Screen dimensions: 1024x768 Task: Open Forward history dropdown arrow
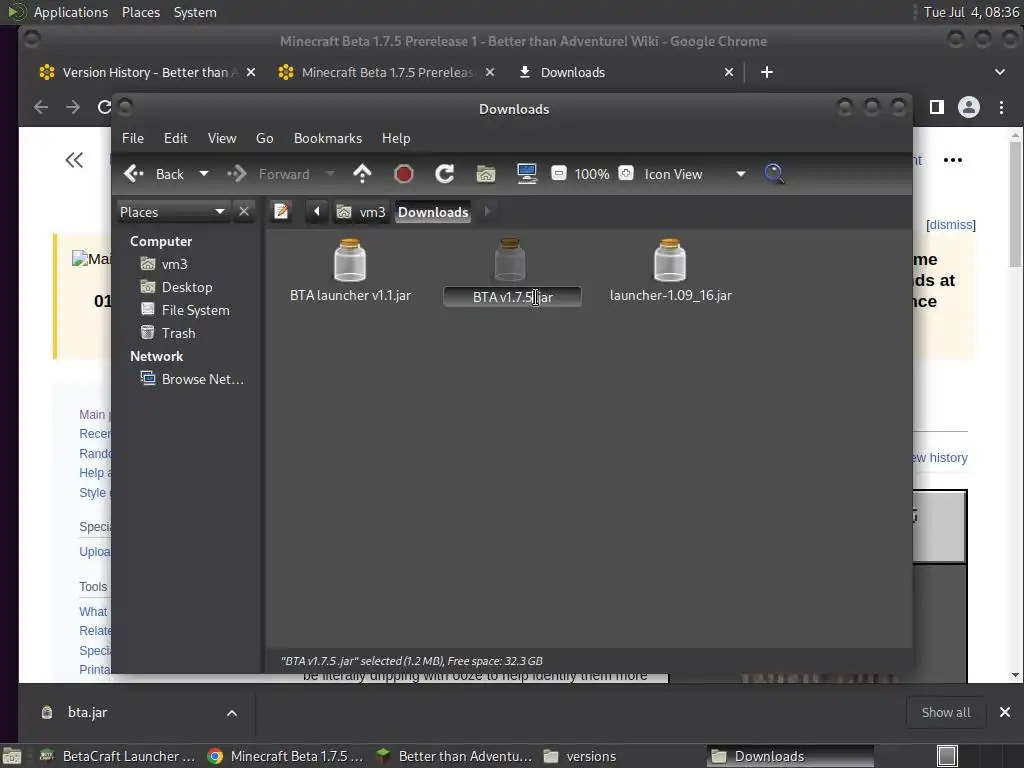tap(330, 174)
